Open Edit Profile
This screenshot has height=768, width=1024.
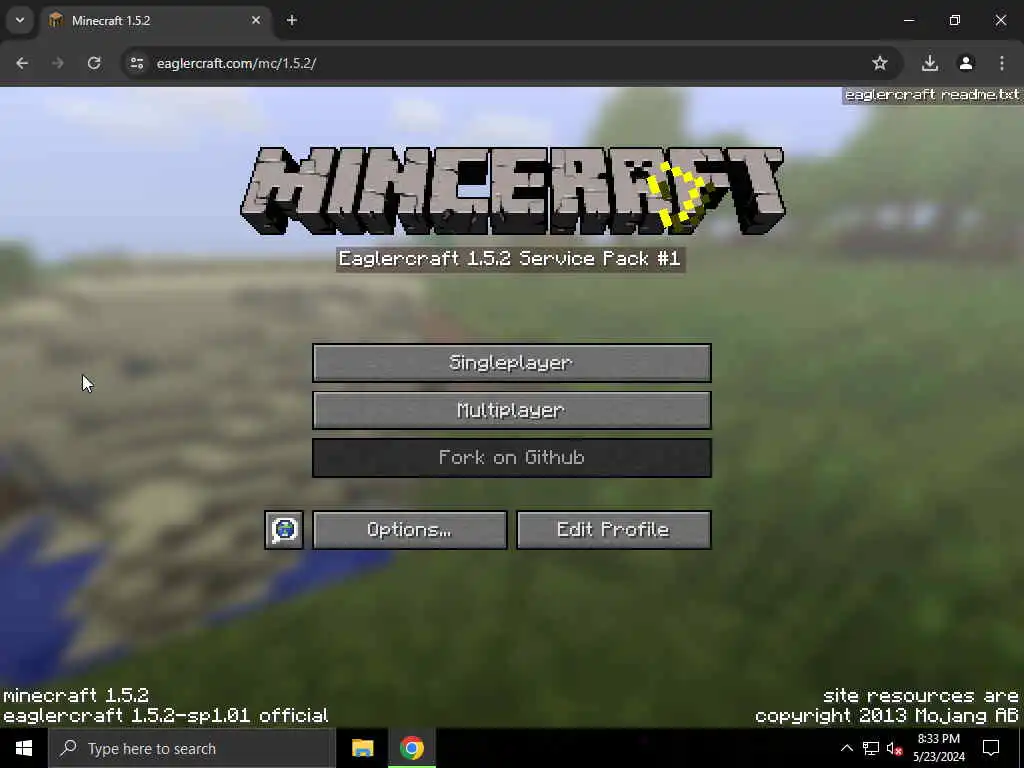click(x=613, y=530)
